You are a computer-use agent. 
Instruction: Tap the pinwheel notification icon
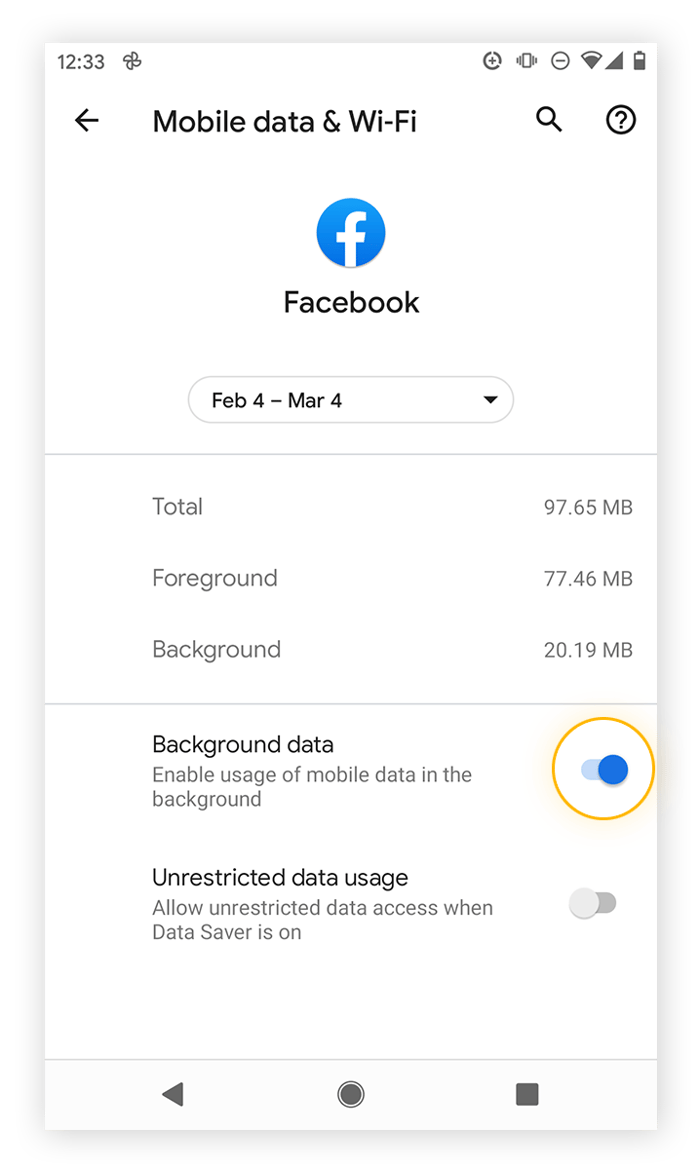tap(132, 61)
